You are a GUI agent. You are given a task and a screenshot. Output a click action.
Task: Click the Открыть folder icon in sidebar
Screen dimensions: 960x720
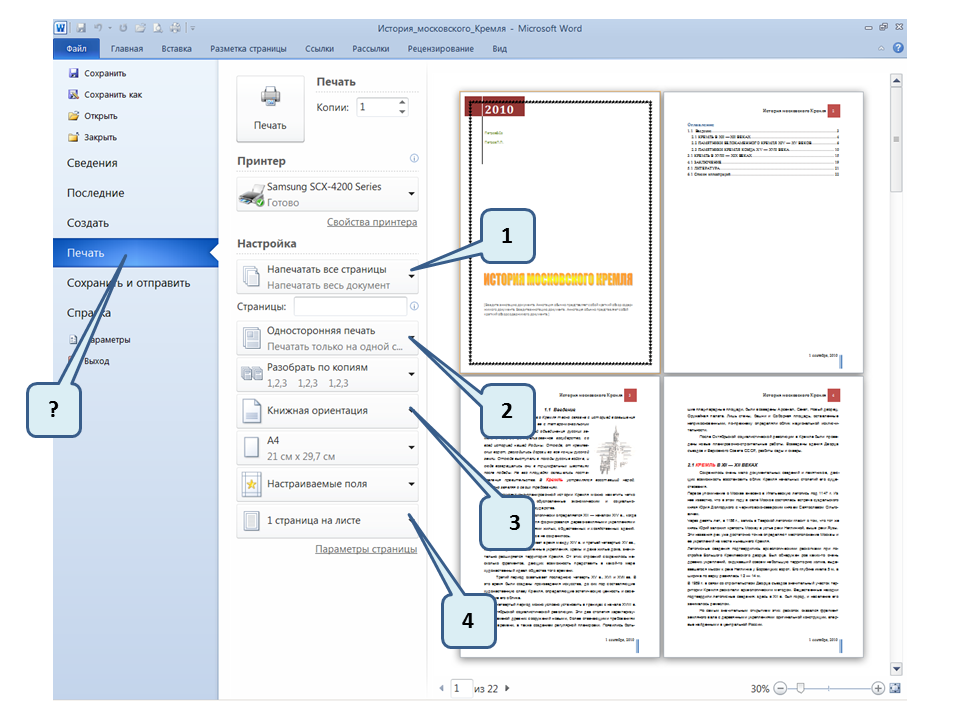click(x=73, y=116)
